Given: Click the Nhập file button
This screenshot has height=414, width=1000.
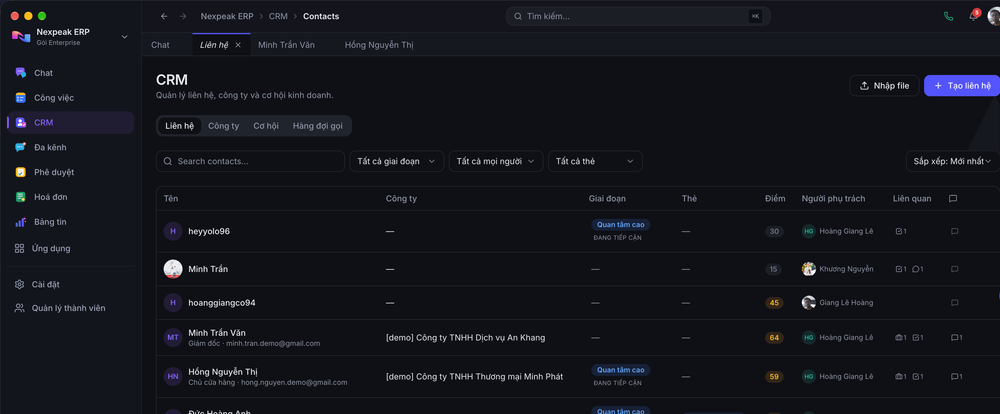Looking at the screenshot, I should (884, 86).
